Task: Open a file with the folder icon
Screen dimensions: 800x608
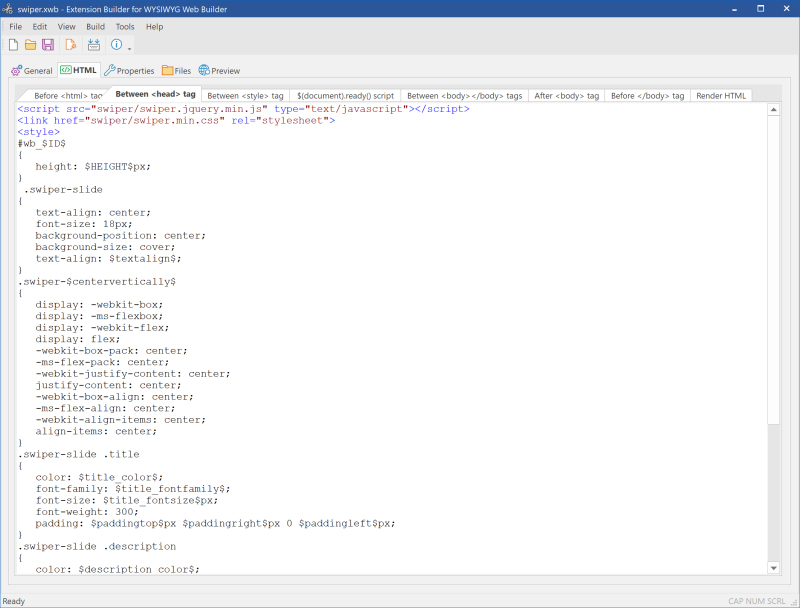Action: tap(30, 45)
